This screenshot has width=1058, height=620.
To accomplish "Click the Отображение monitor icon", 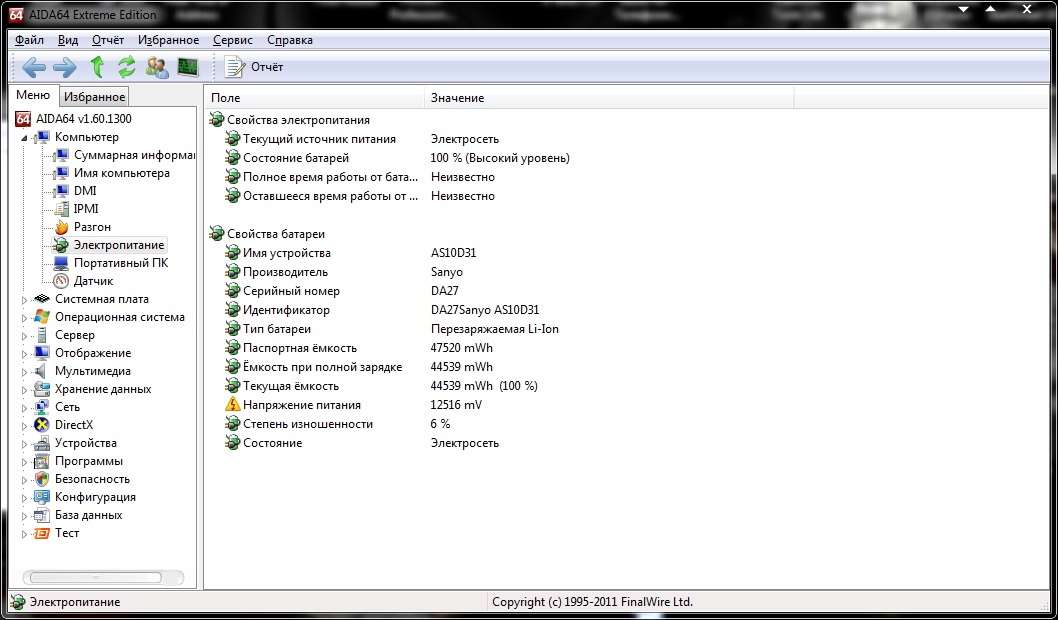I will [42, 353].
